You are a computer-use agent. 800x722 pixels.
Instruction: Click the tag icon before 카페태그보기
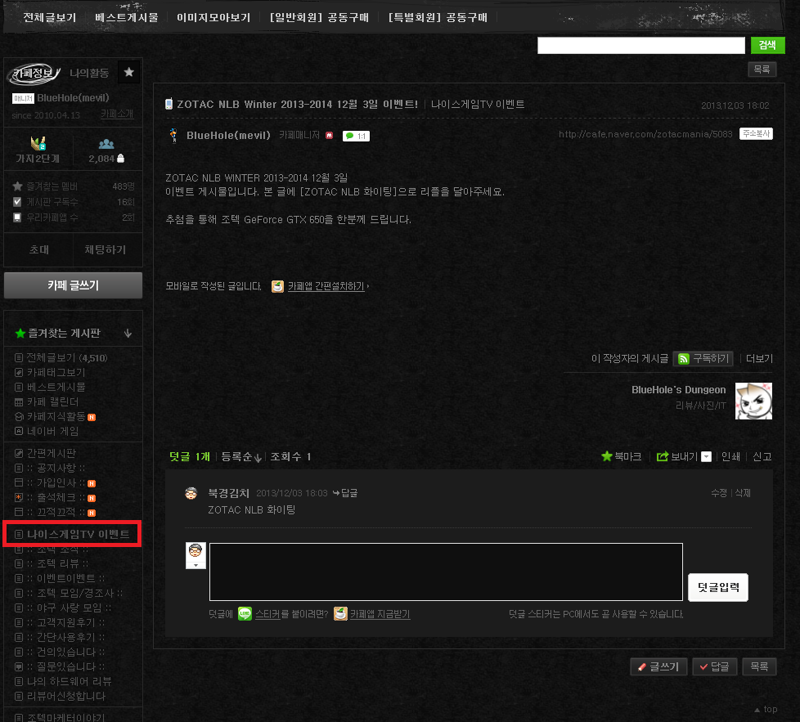click(19, 372)
